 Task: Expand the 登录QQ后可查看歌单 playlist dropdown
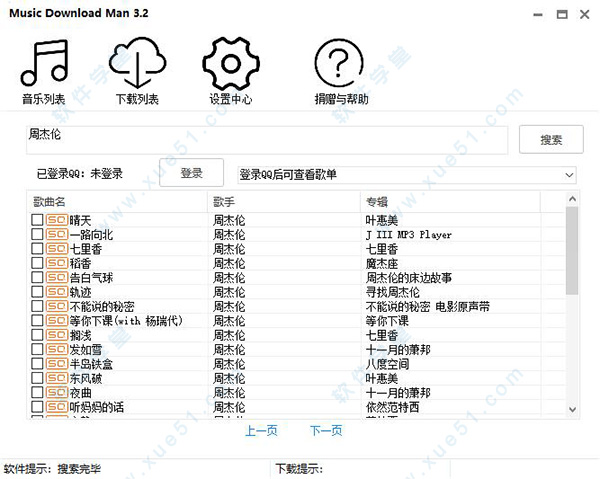[569, 175]
